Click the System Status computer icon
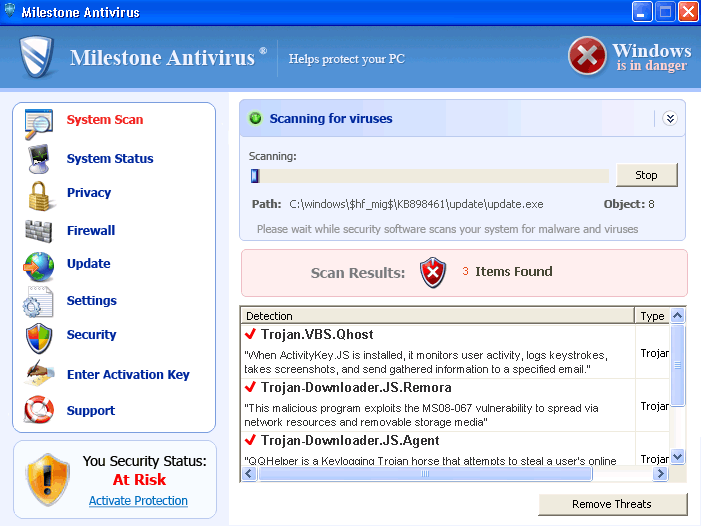Image resolution: width=701 pixels, height=526 pixels. (38, 159)
